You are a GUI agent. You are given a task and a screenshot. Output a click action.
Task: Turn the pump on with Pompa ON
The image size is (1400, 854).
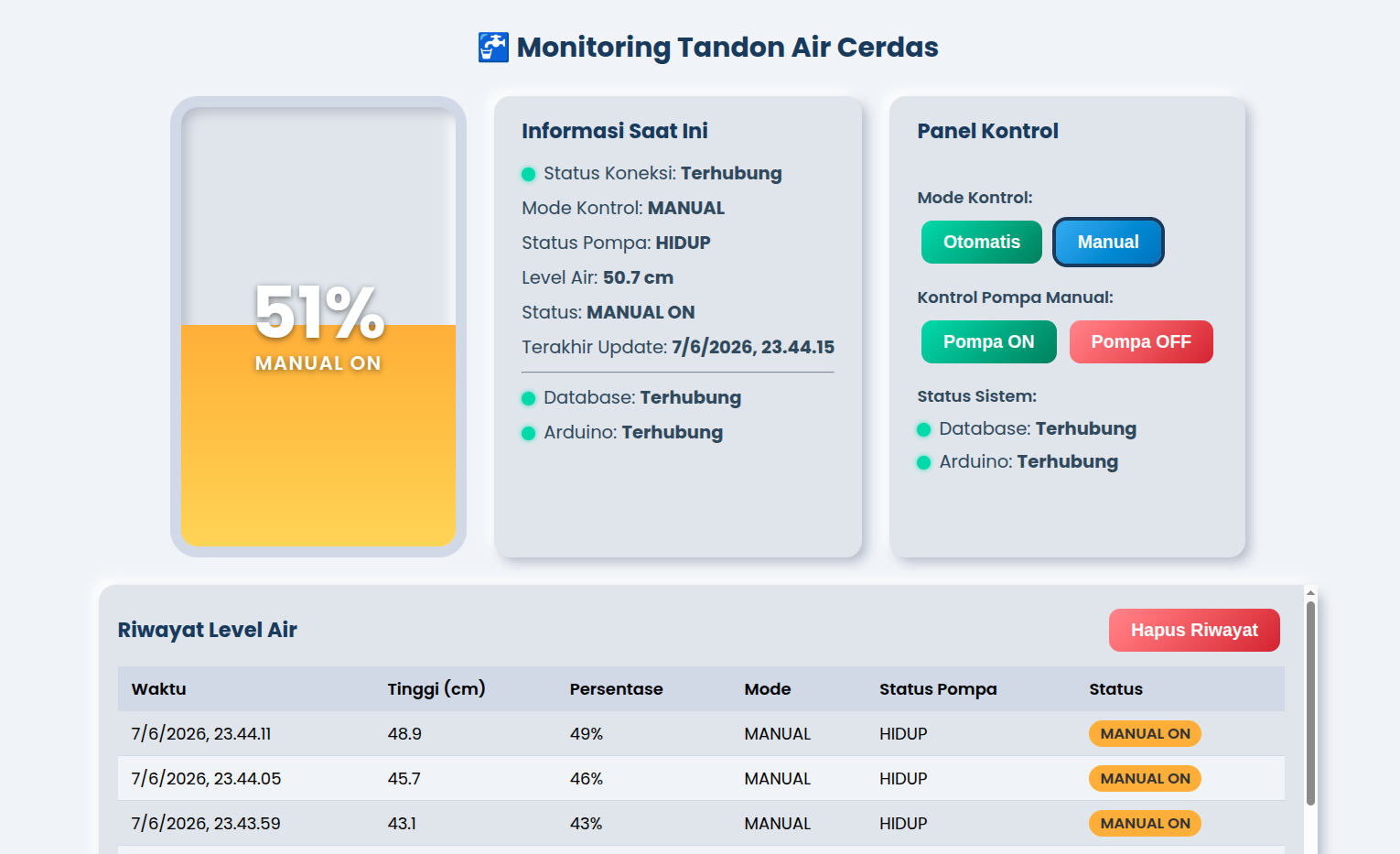point(989,341)
